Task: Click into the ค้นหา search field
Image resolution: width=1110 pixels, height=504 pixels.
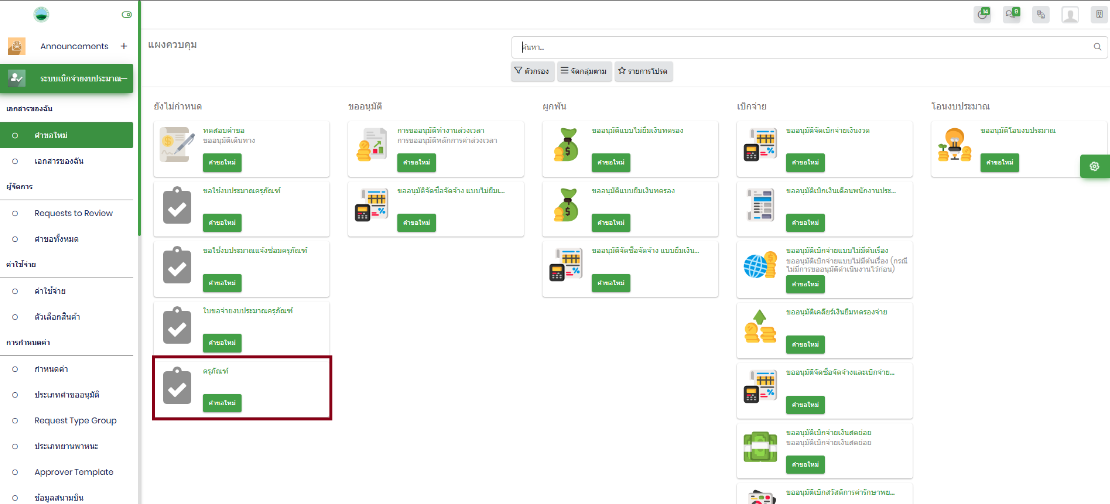Action: click(x=800, y=47)
